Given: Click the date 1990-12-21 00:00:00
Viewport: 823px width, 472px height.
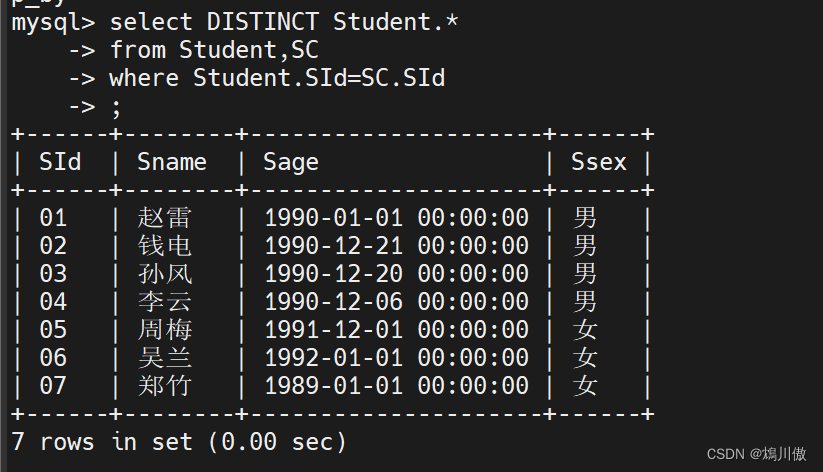Looking at the screenshot, I should pos(396,246).
